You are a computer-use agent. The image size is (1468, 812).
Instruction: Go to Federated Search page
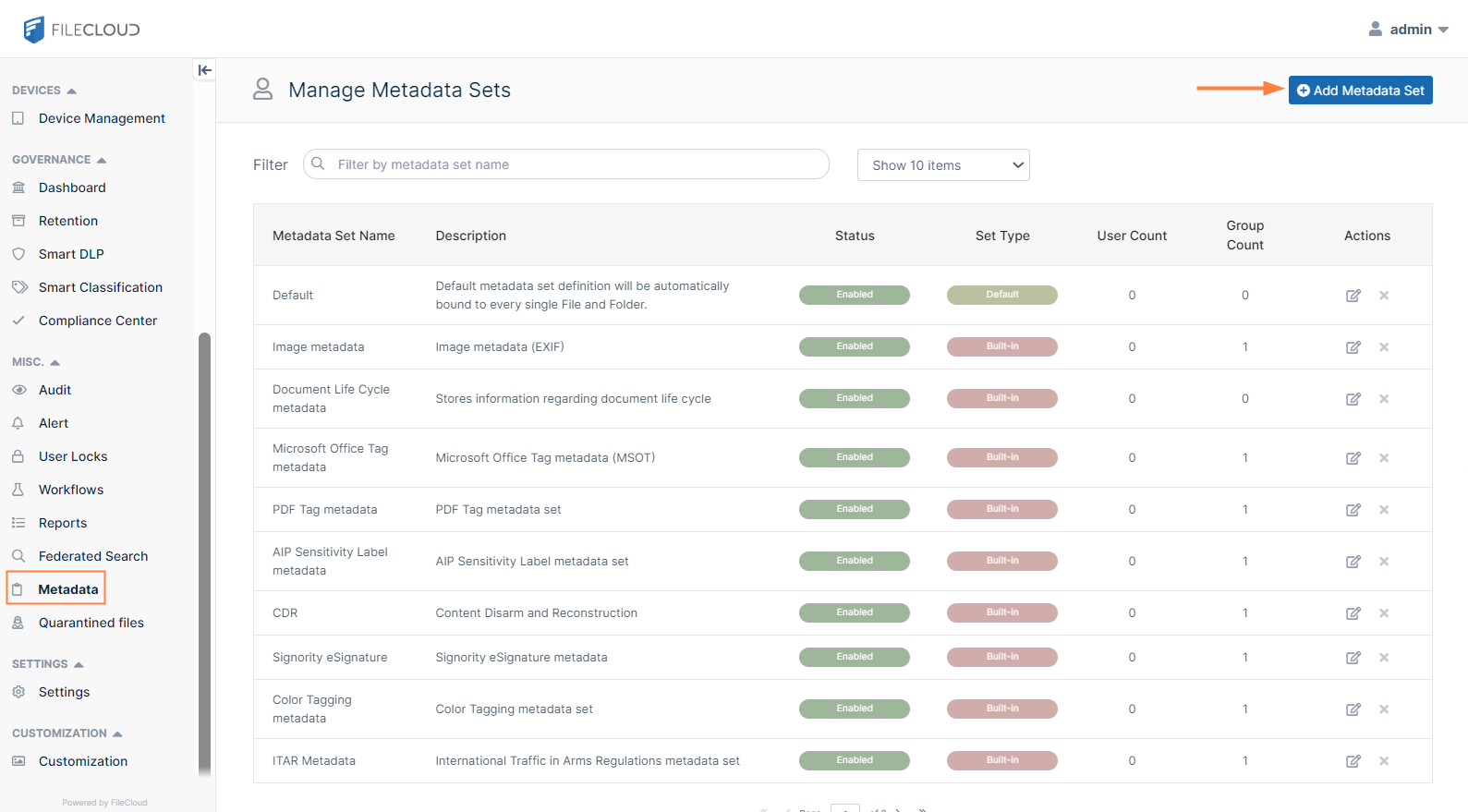92,556
